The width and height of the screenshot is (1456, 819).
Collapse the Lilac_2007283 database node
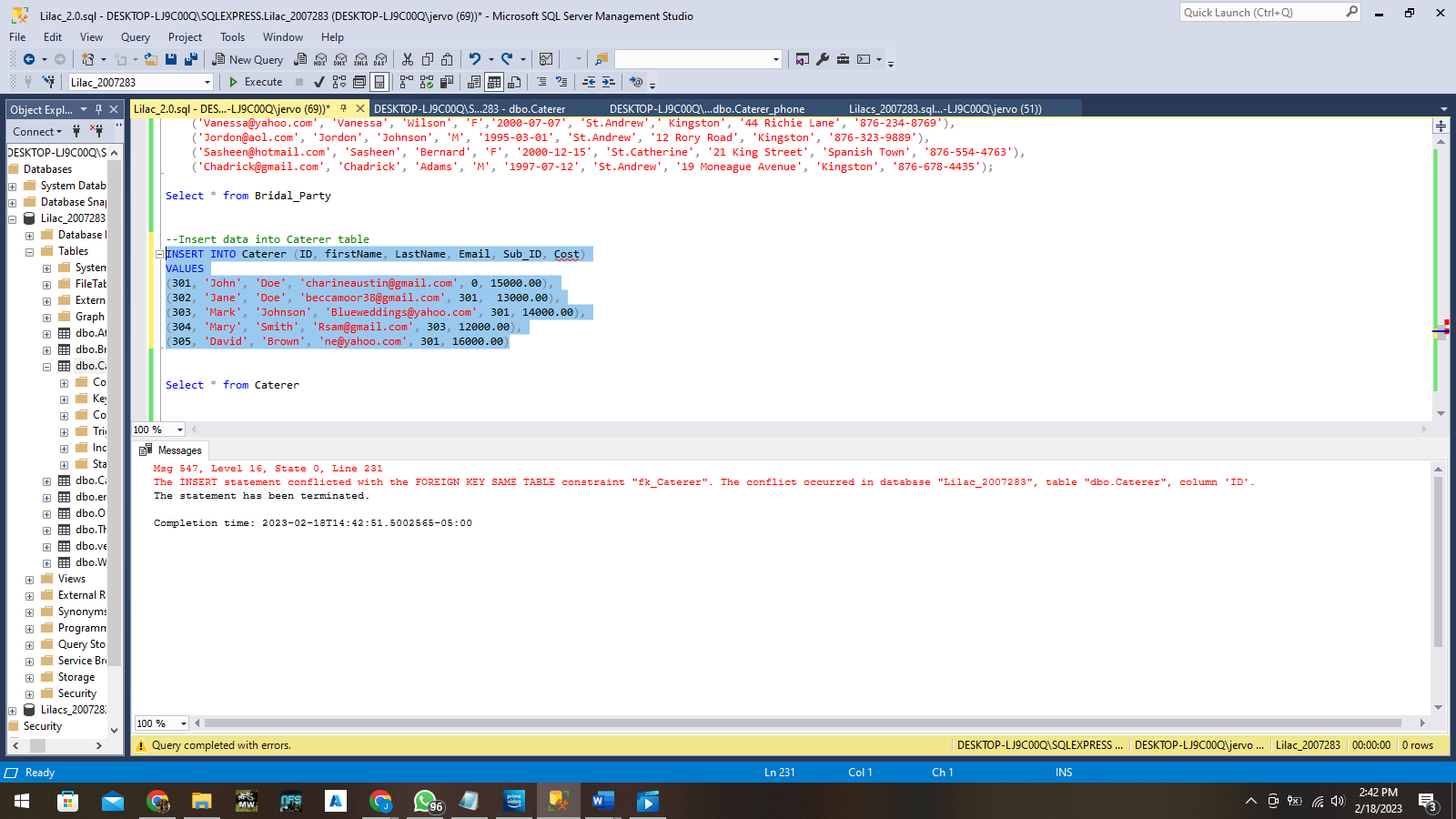13,218
